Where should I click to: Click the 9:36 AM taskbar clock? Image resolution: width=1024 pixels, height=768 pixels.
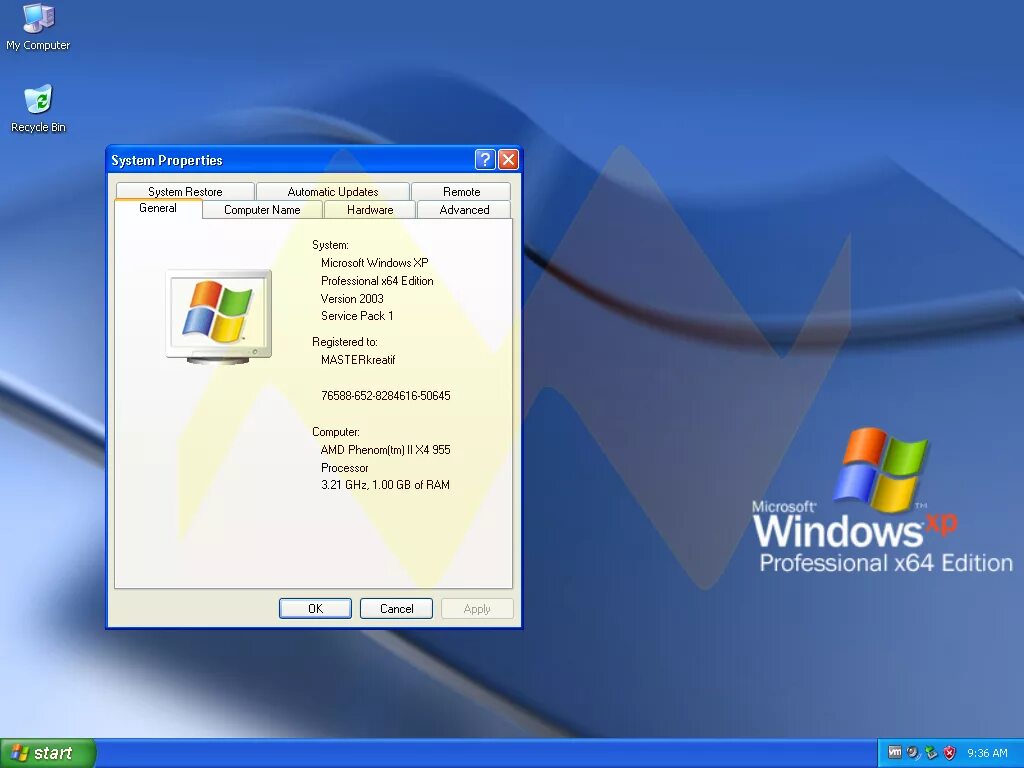point(987,753)
